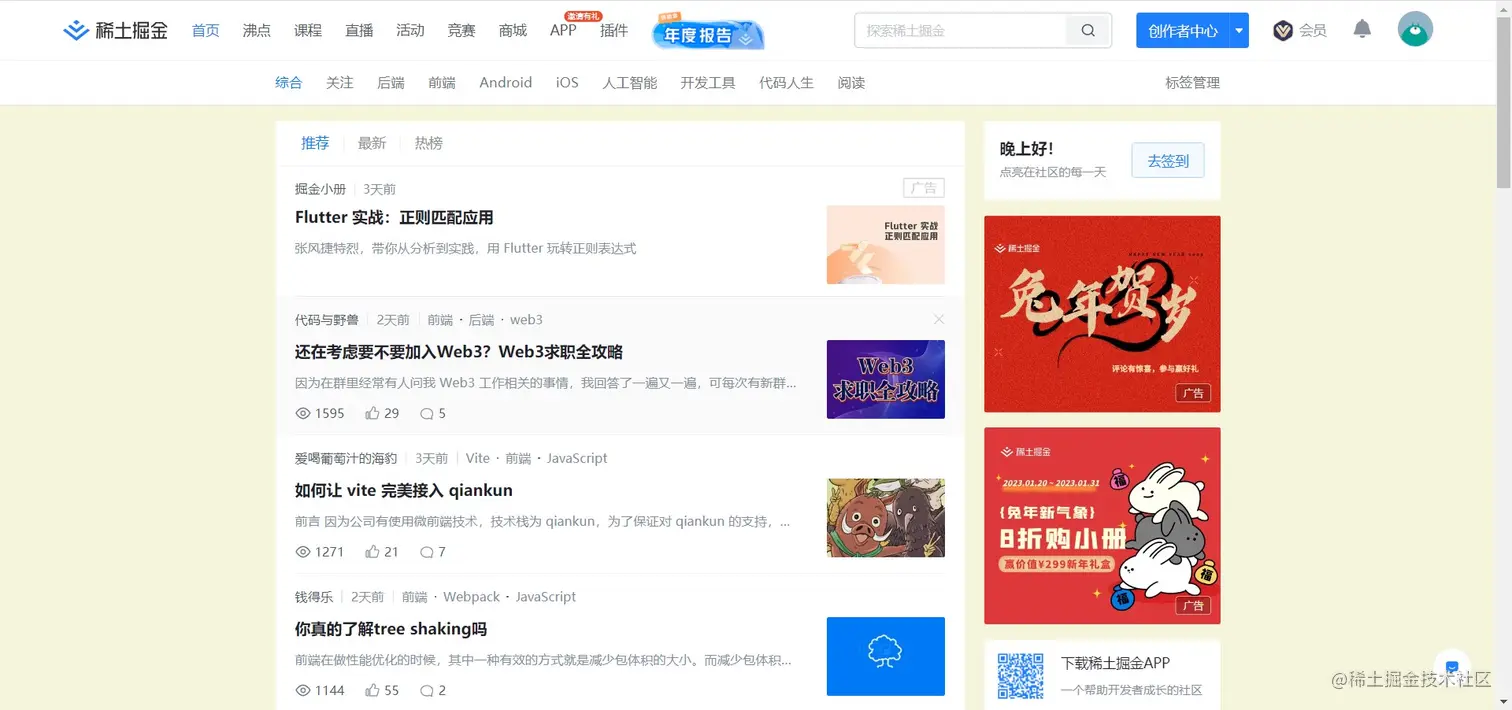Open article Flutter 实战：正则匹配应用
This screenshot has height=710, width=1512.
coord(394,217)
